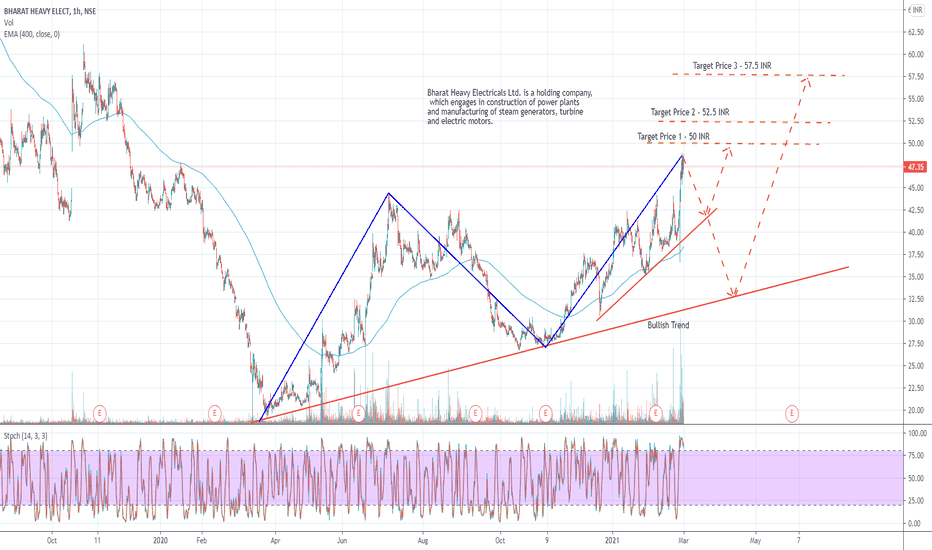Image resolution: width=932 pixels, height=550 pixels.
Task: Select the Feb label on the time axis
Action: pos(201,540)
